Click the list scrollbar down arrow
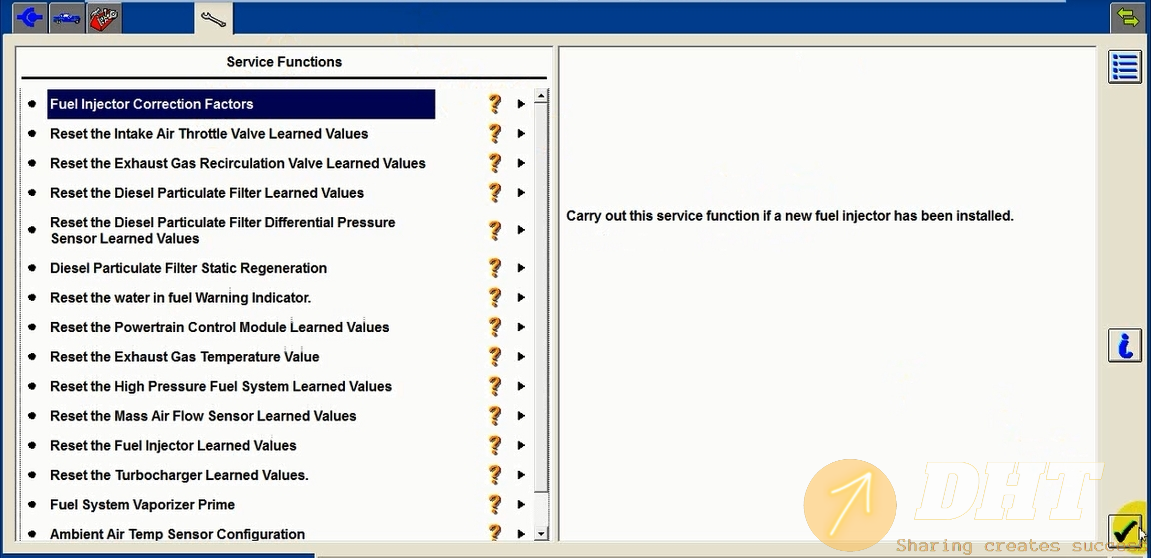 [541, 534]
